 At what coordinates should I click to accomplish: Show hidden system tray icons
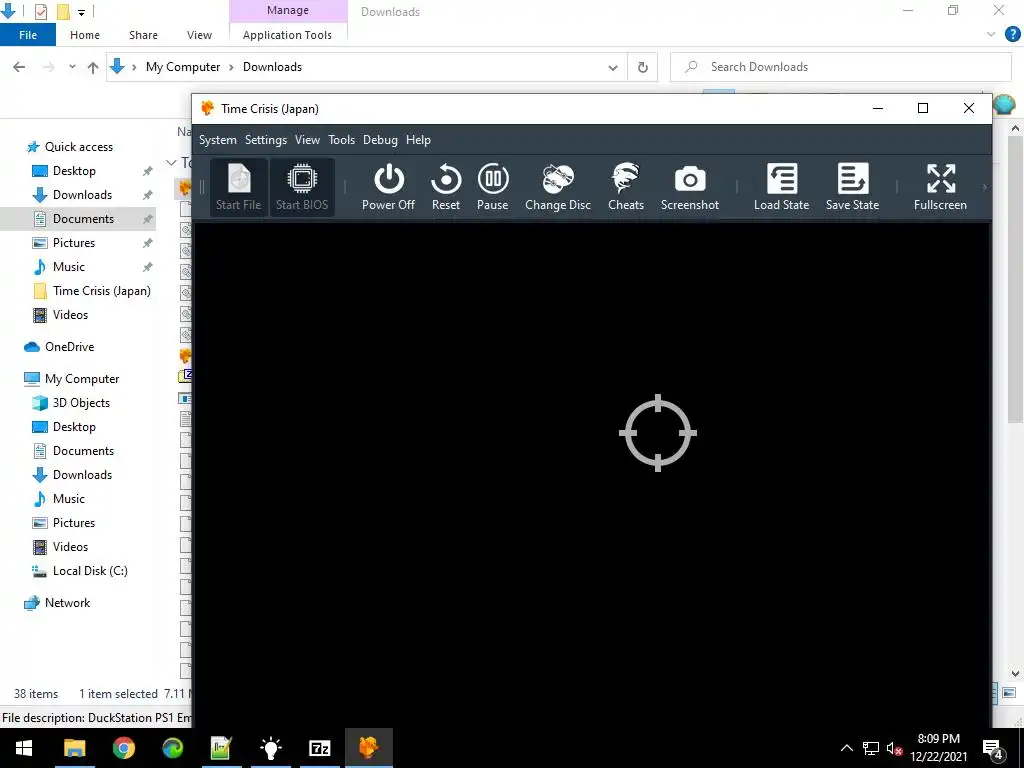pyautogui.click(x=846, y=748)
